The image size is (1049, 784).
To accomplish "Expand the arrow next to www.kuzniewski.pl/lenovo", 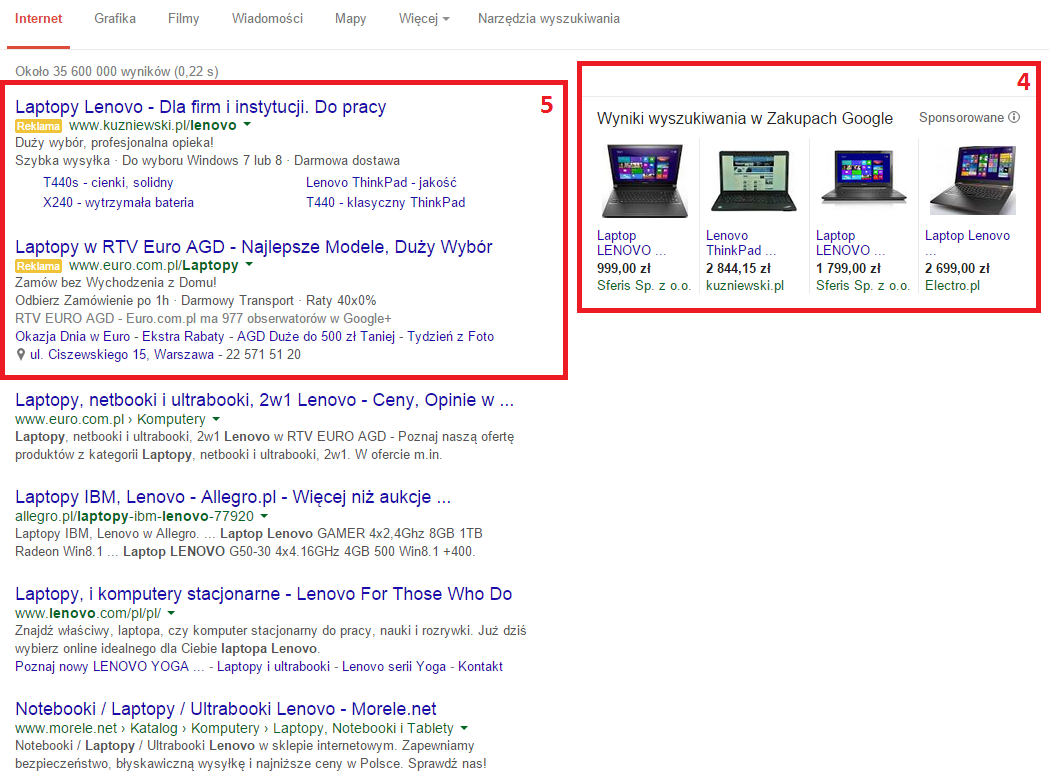I will (x=247, y=125).
